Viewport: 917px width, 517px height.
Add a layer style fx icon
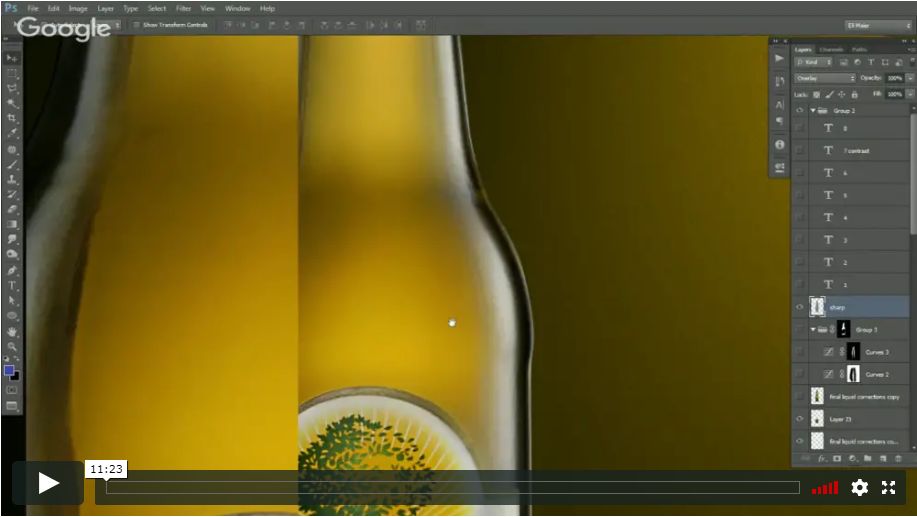coord(822,459)
